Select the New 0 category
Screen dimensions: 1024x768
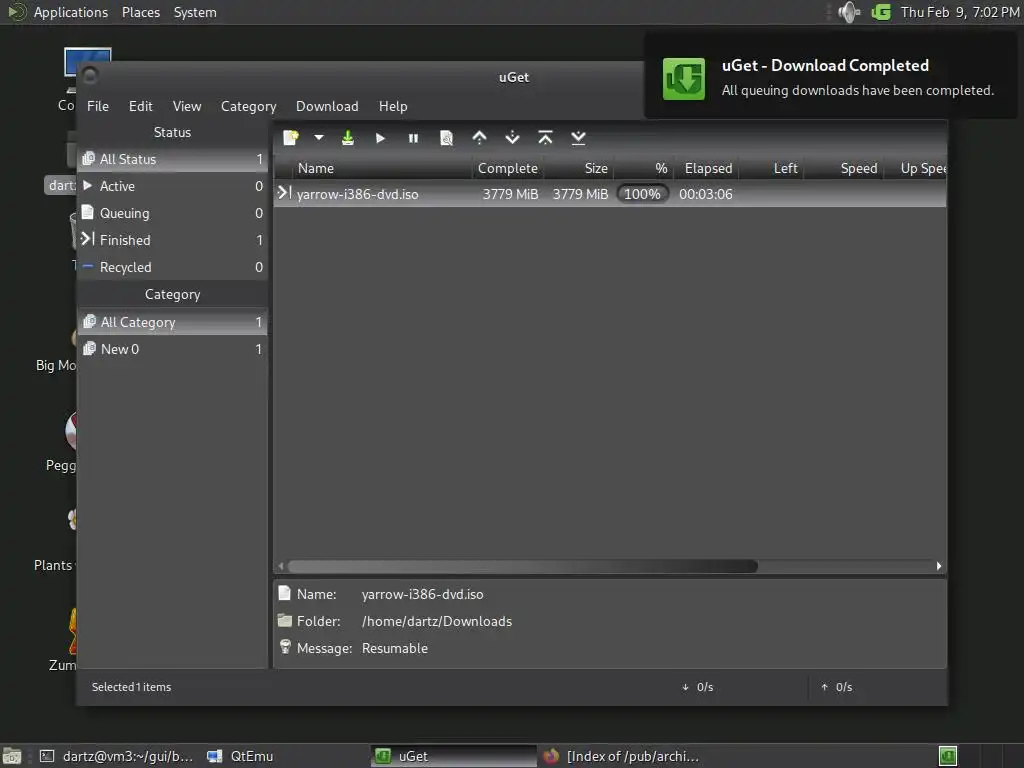coord(172,349)
